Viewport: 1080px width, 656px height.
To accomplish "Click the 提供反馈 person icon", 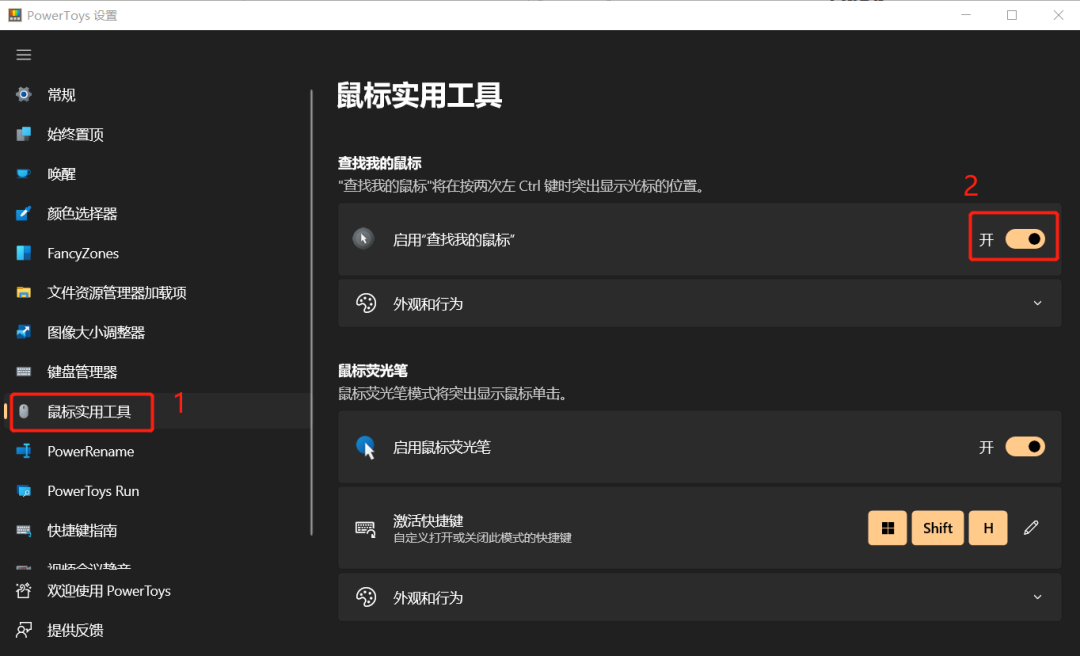I will tap(23, 630).
